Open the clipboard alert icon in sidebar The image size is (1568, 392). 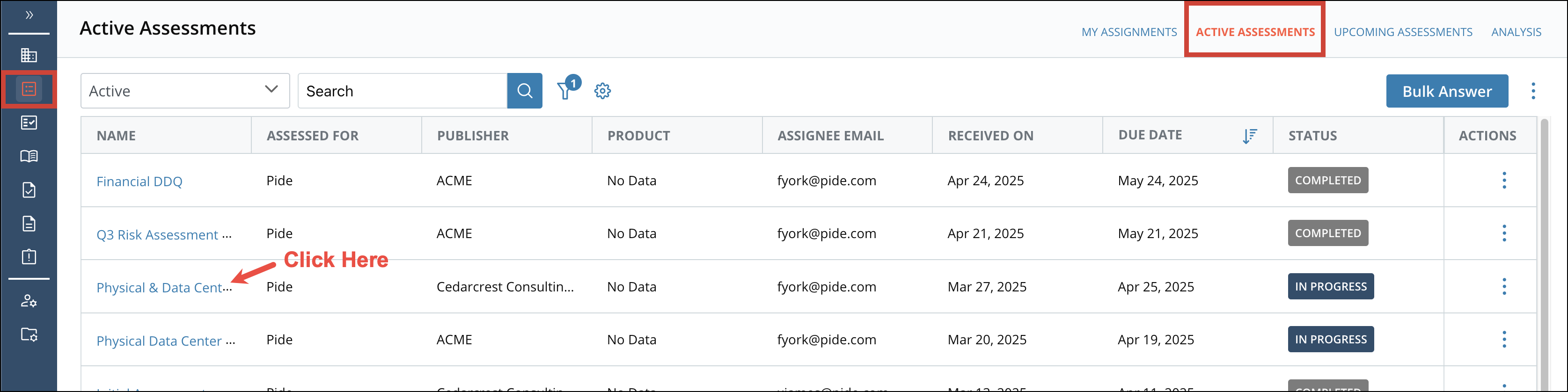click(29, 256)
